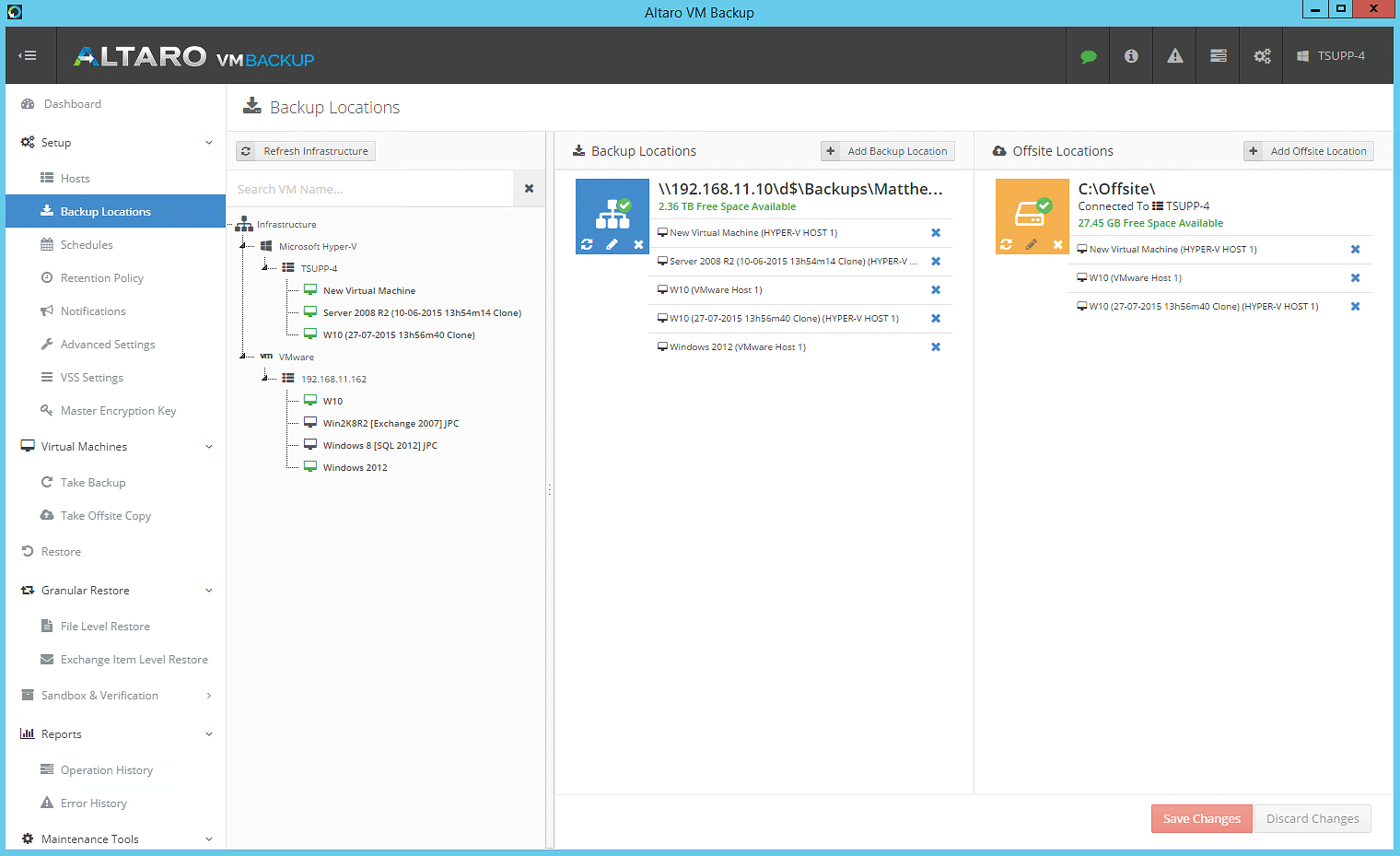Image resolution: width=1400 pixels, height=856 pixels.
Task: Clear the VM search using the X icon
Action: [529, 188]
